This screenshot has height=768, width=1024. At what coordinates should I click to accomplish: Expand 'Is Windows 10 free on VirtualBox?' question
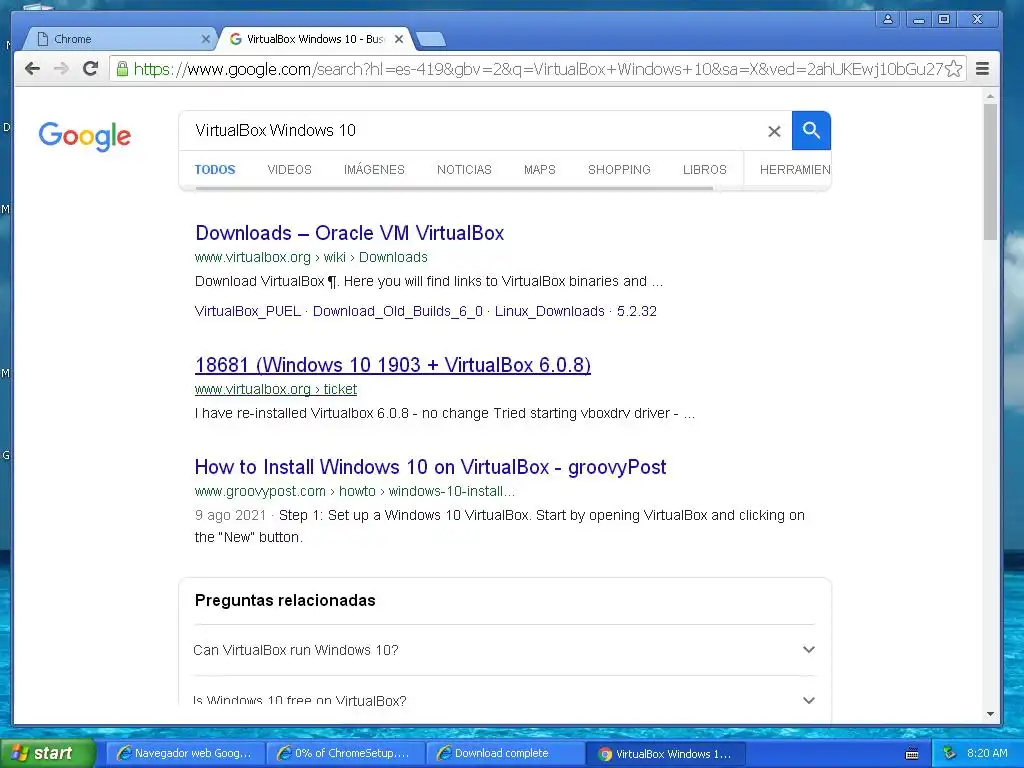click(504, 700)
